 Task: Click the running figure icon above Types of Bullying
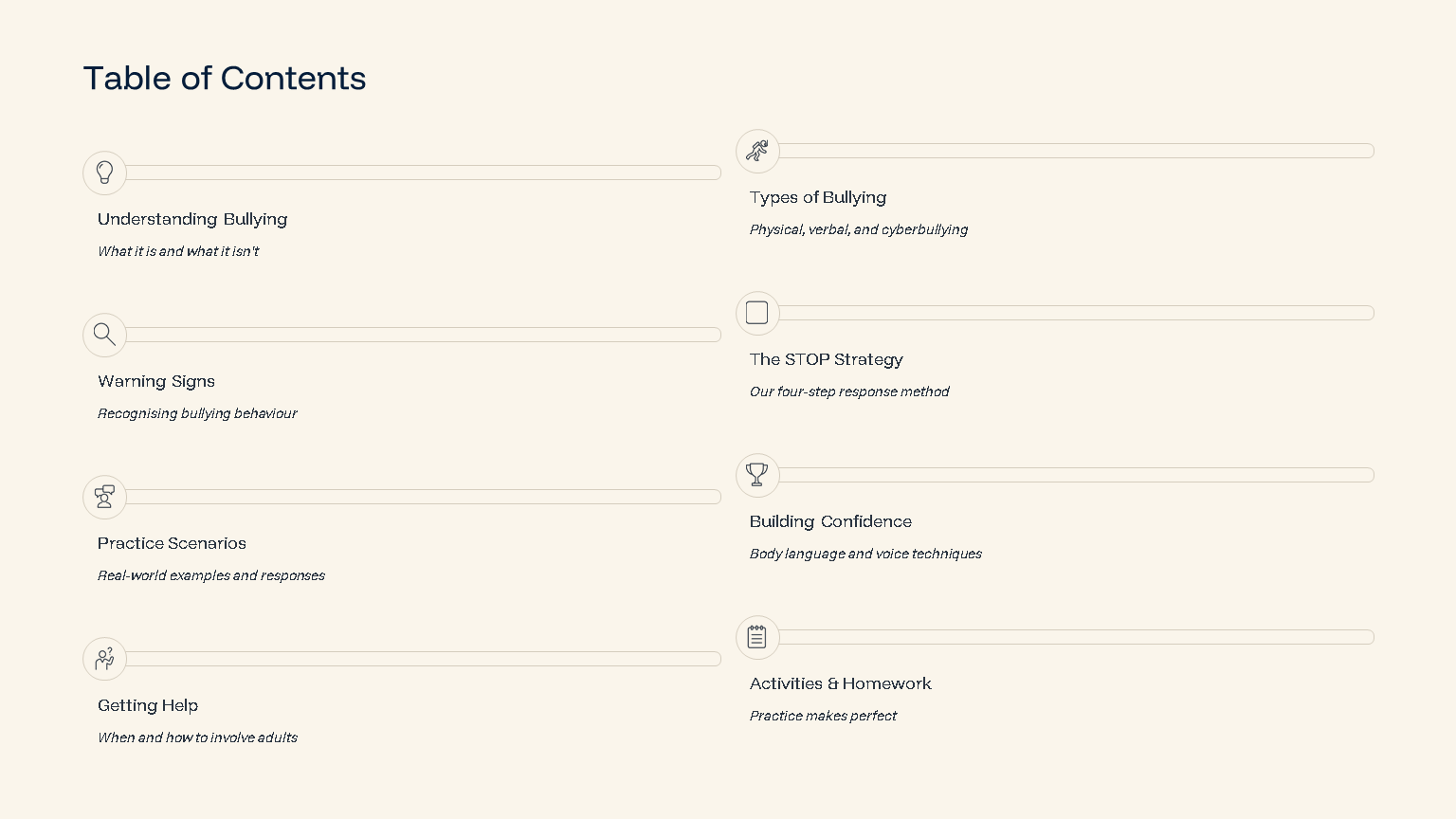(757, 151)
